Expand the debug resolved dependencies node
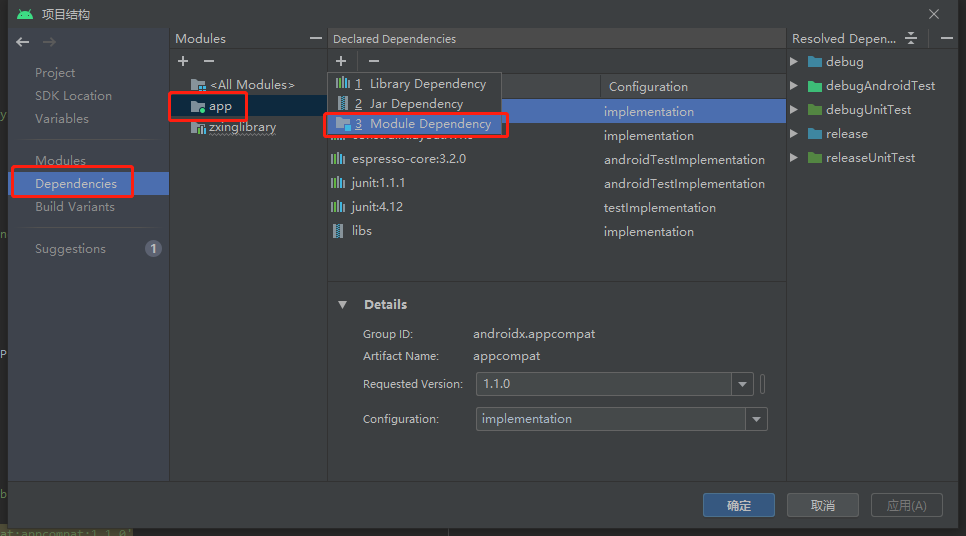Image resolution: width=966 pixels, height=536 pixels. coord(794,62)
